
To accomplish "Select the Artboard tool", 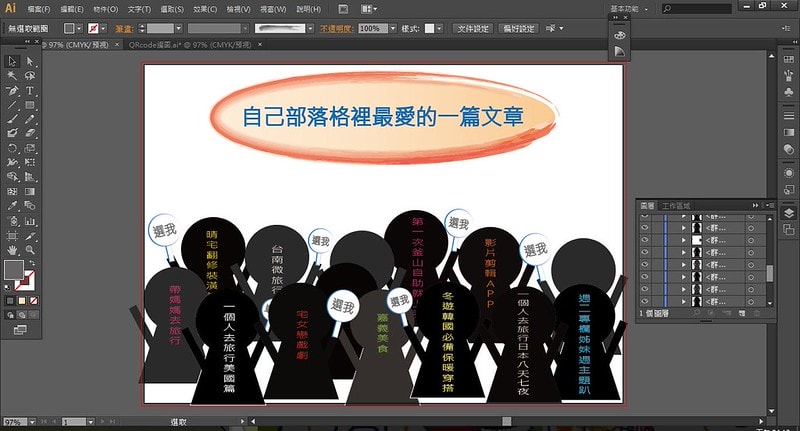I will [x=12, y=236].
